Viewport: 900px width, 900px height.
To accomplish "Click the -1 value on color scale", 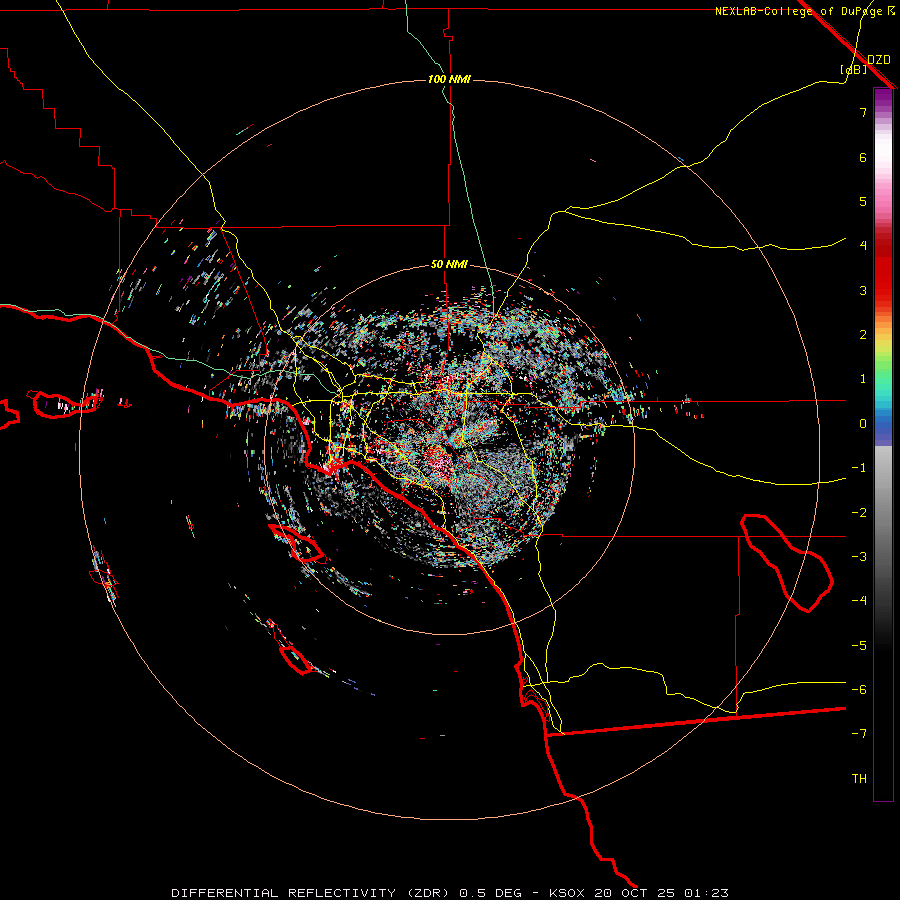I will tap(859, 467).
